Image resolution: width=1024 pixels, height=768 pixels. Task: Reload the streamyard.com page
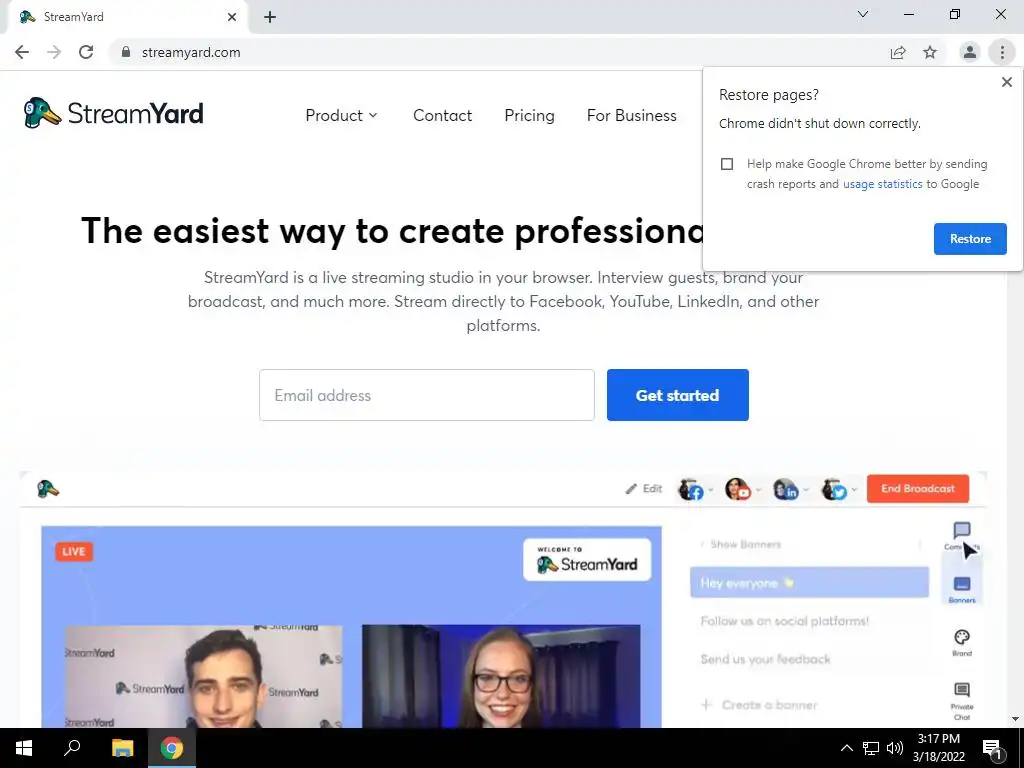tap(86, 52)
